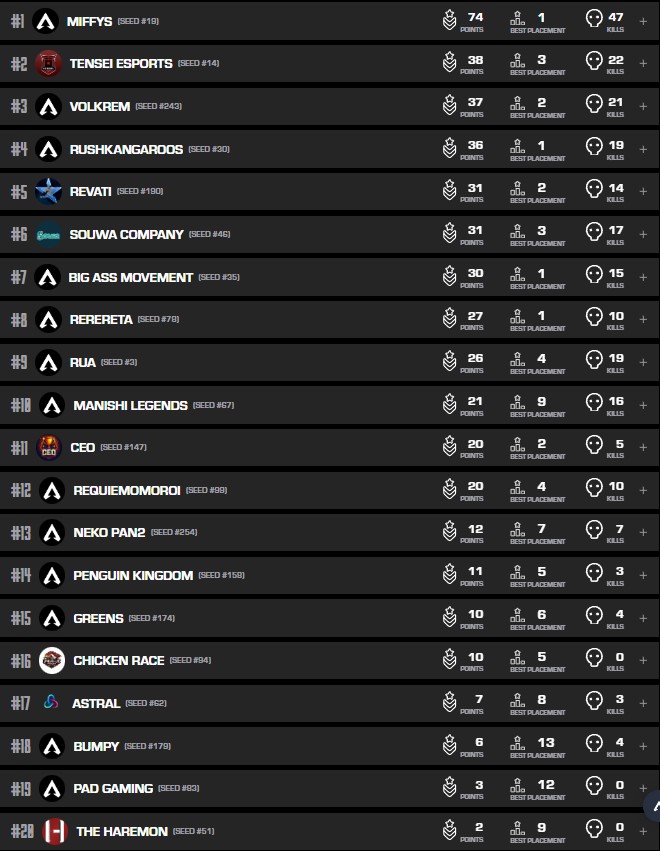660x851 pixels.
Task: Expand the Miffys row details
Action: point(643,21)
